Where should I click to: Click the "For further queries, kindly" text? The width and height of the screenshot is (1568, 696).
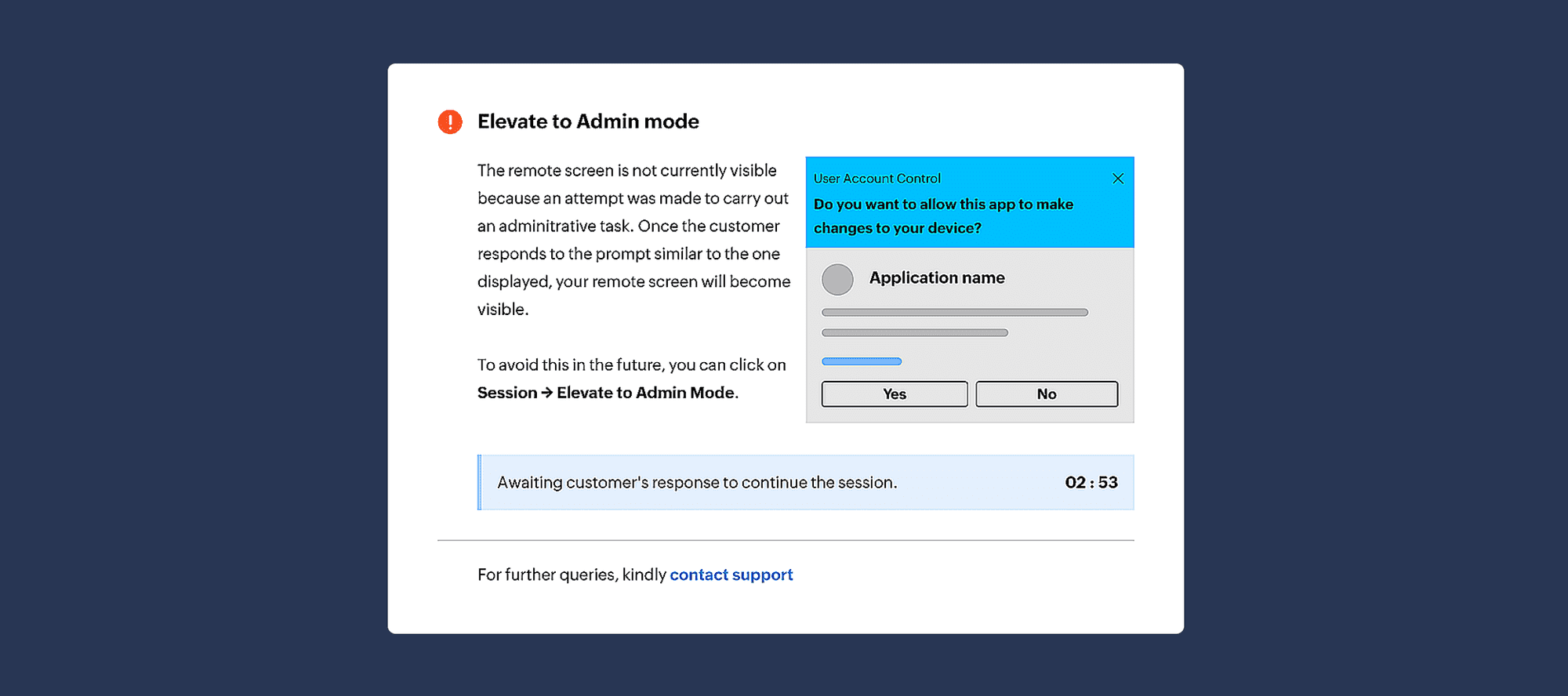click(572, 575)
